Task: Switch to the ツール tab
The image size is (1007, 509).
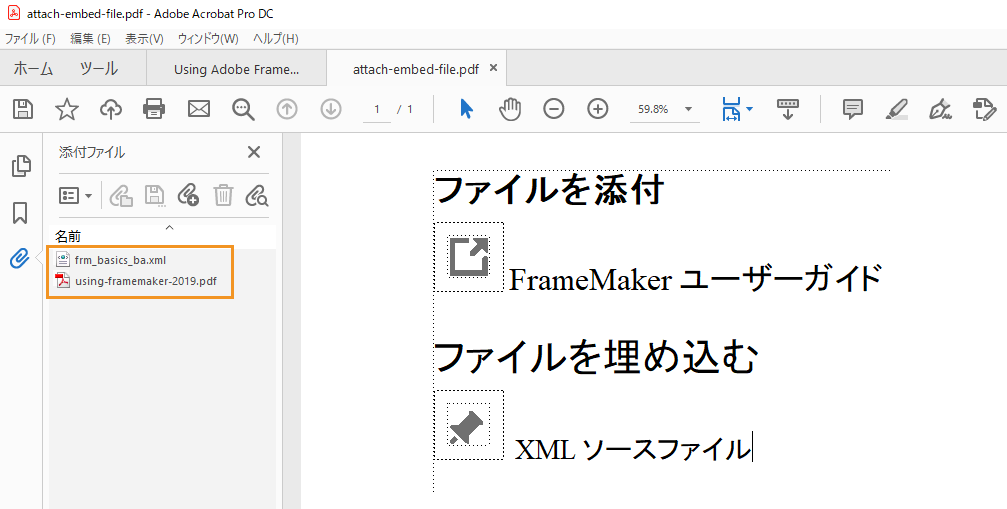Action: click(x=99, y=69)
